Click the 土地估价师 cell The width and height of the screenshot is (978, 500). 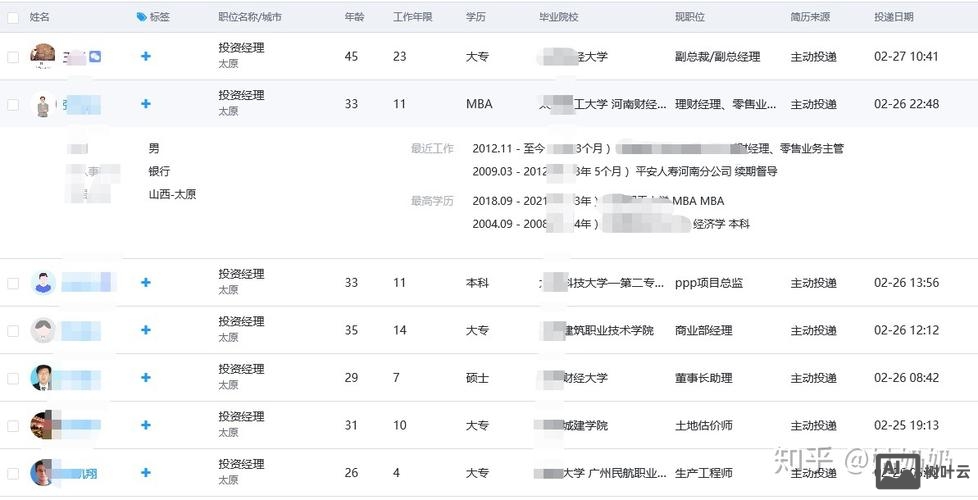tap(704, 425)
